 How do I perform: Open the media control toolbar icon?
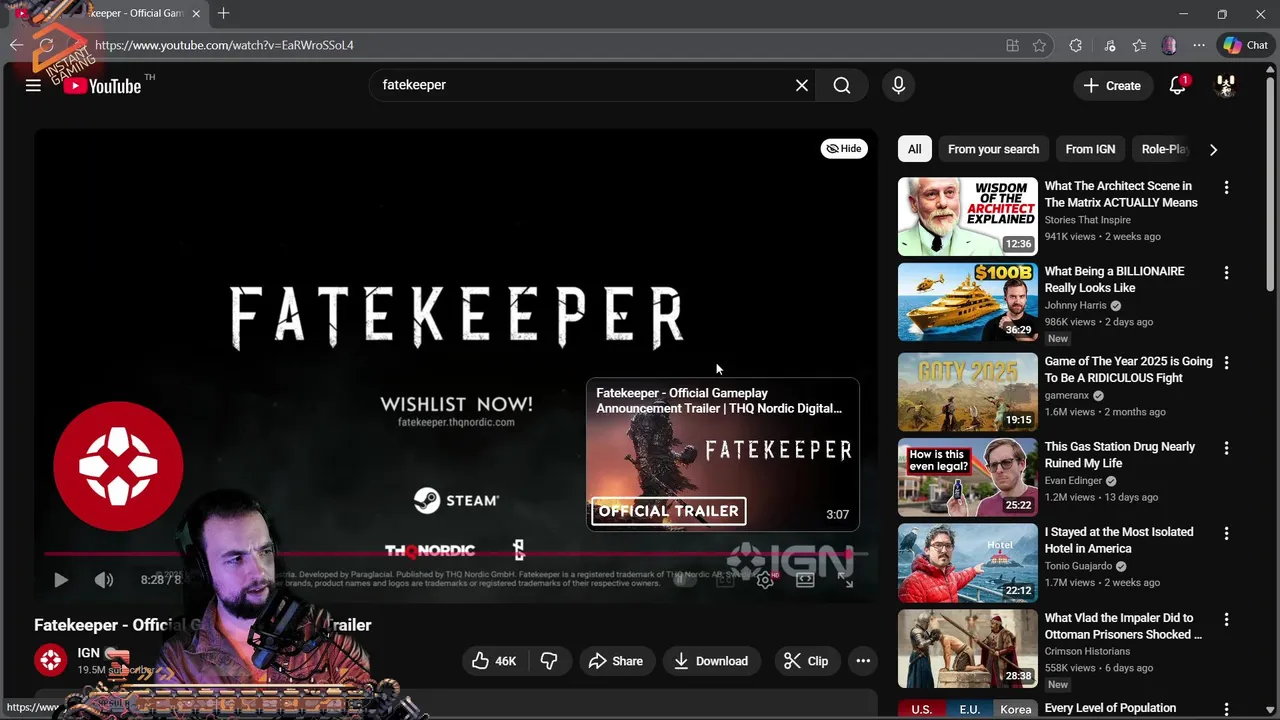pos(1110,45)
